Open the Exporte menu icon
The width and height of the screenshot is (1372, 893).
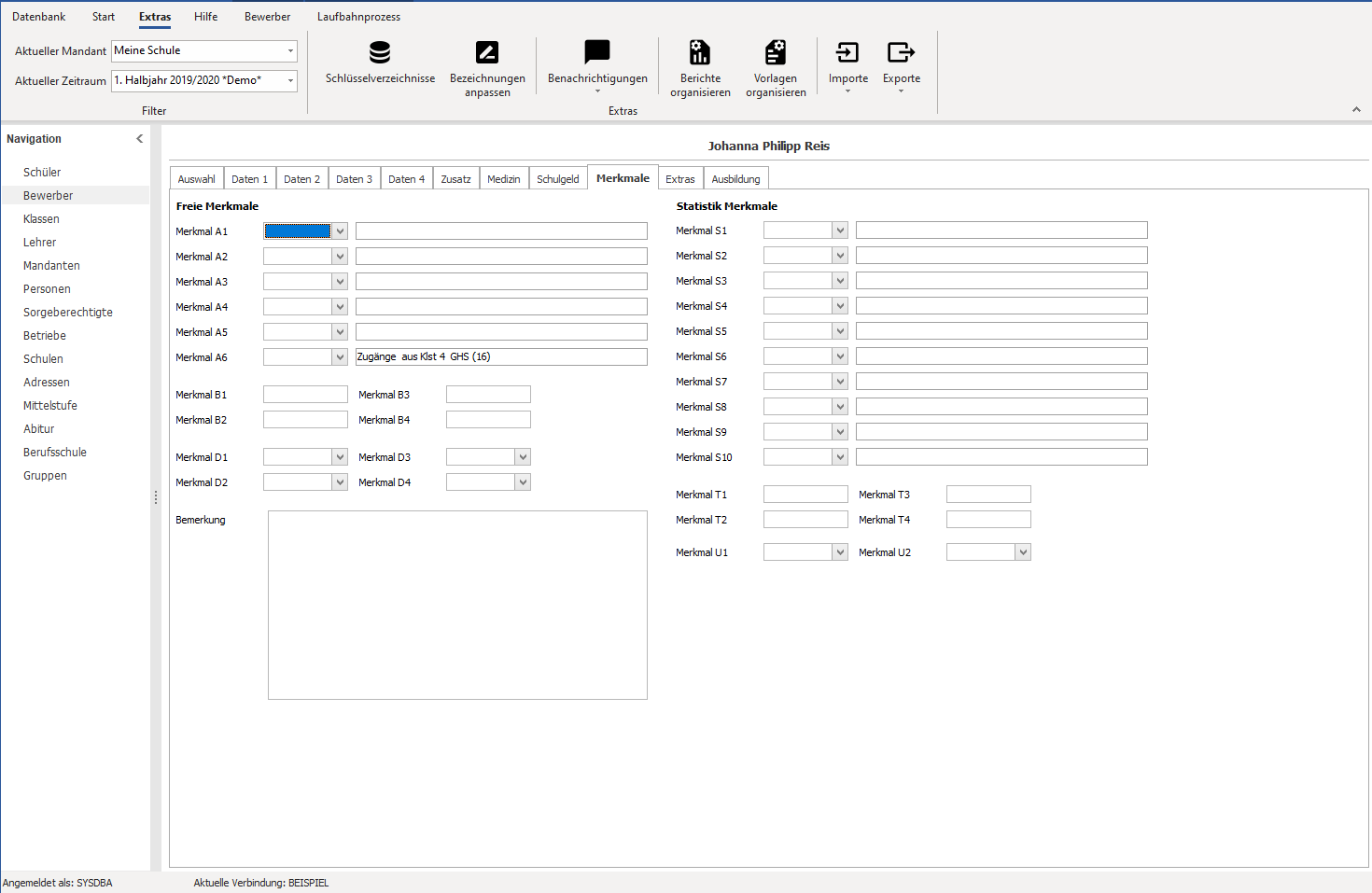point(902,52)
